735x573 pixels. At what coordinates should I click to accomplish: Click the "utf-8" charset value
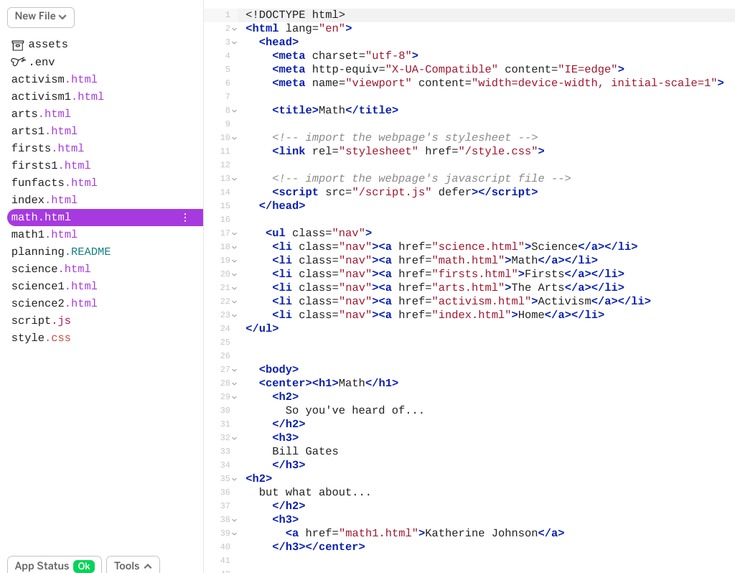tap(388, 56)
